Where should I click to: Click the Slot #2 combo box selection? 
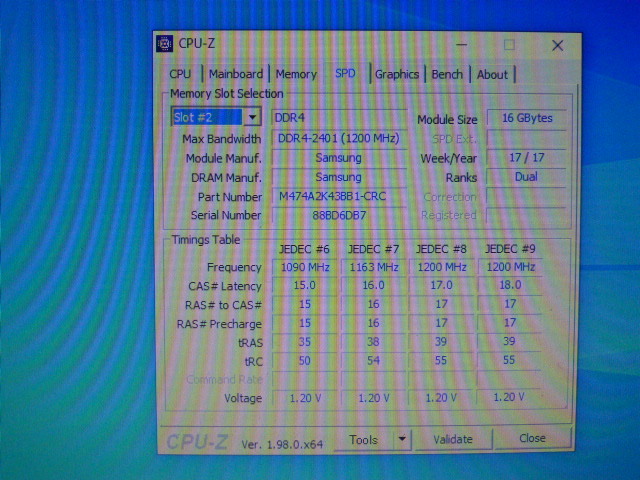coord(207,118)
